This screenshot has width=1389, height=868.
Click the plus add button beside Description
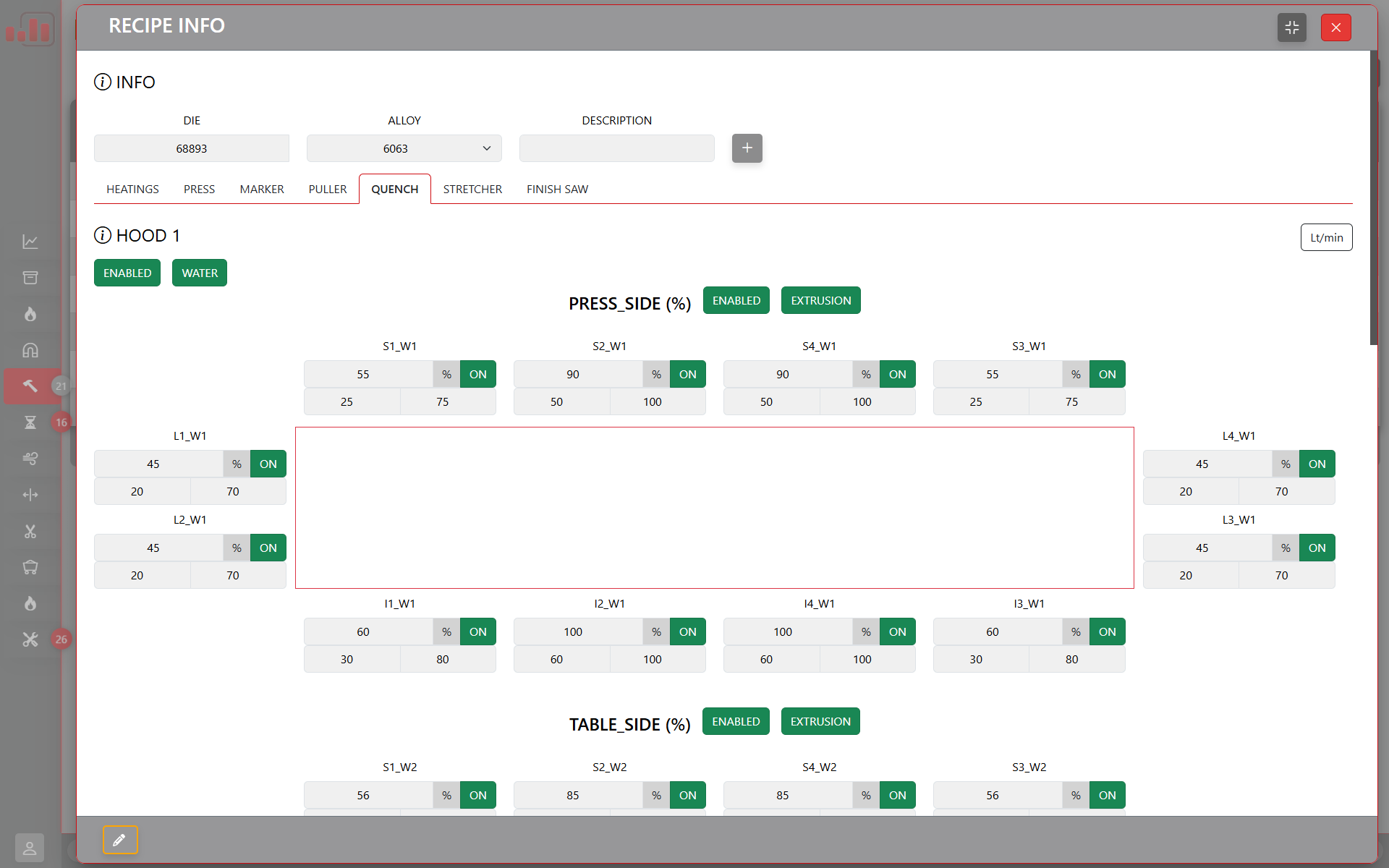pyautogui.click(x=747, y=148)
